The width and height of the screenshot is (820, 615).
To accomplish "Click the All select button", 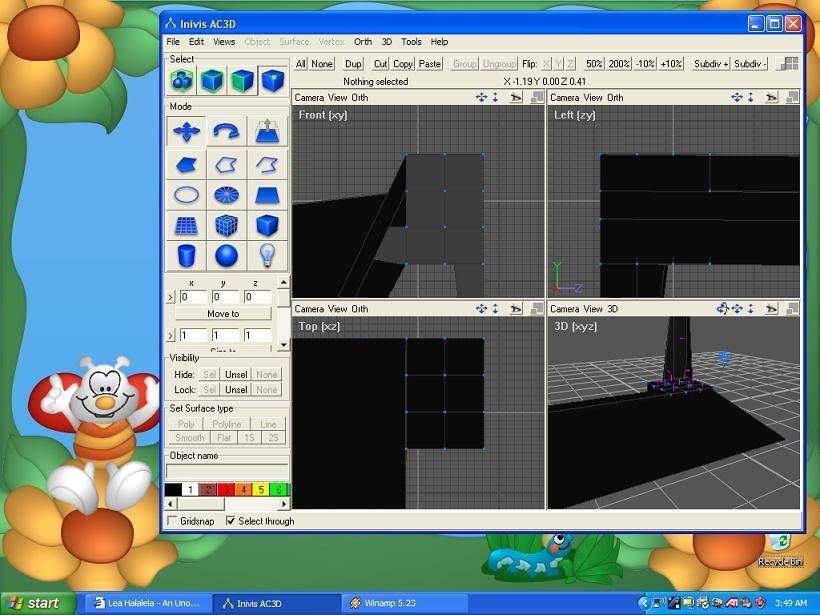I will 301,64.
